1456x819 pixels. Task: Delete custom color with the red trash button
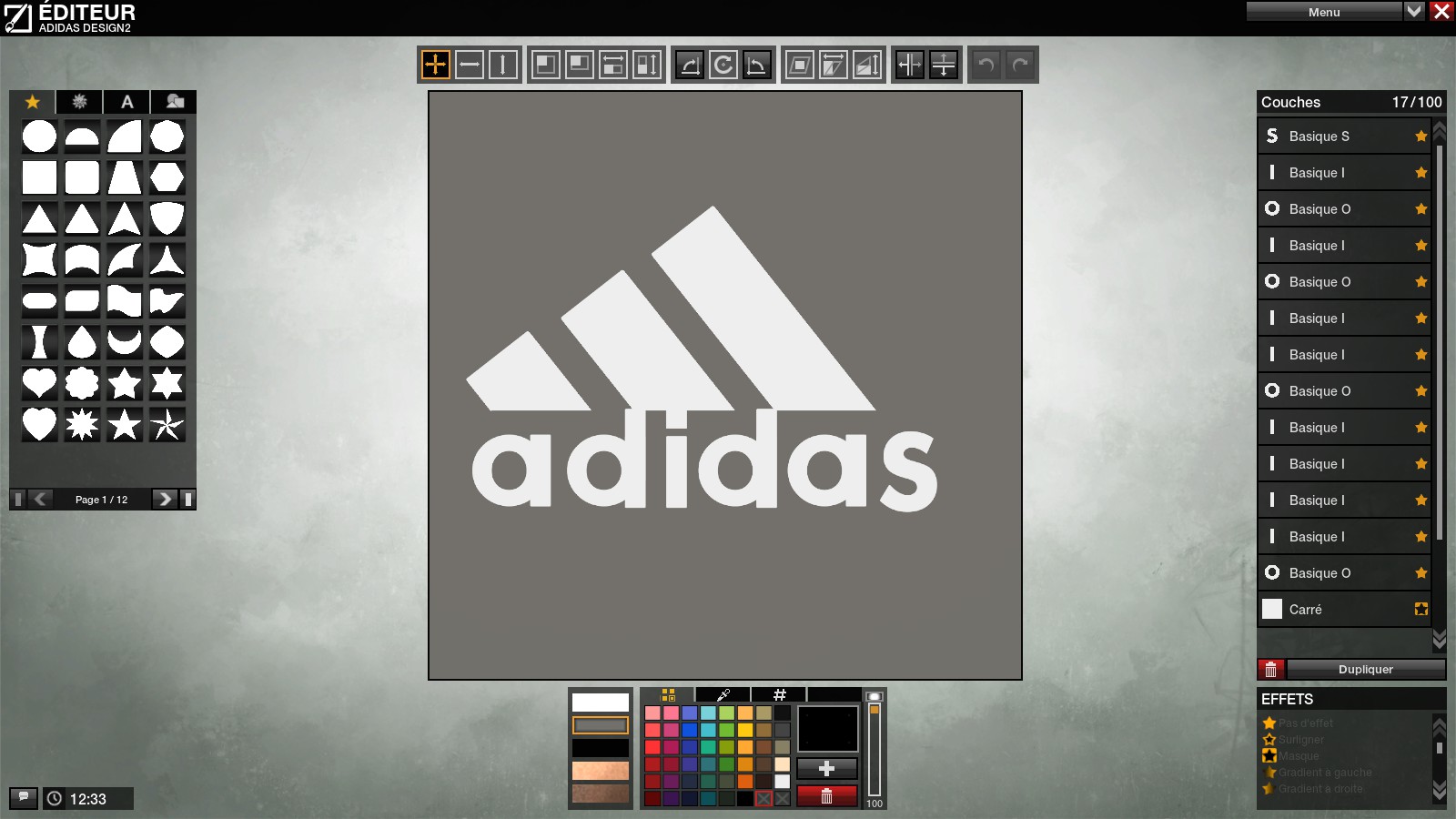click(826, 796)
